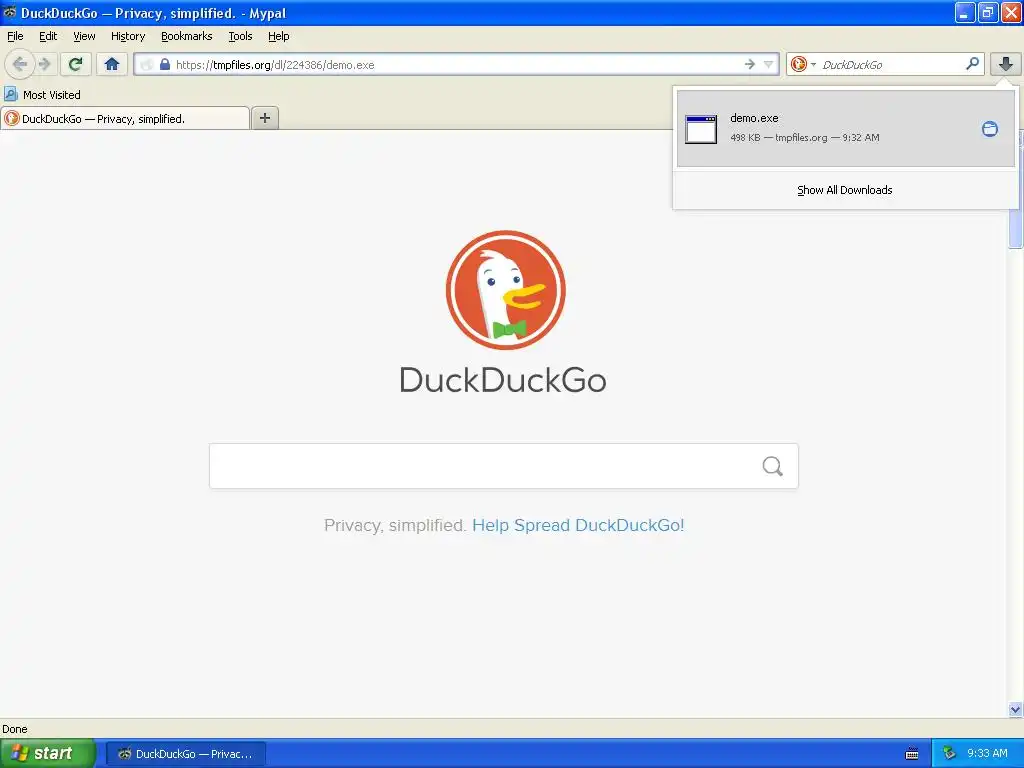Viewport: 1024px width, 768px height.
Task: Open the Tools menu
Action: 240,36
